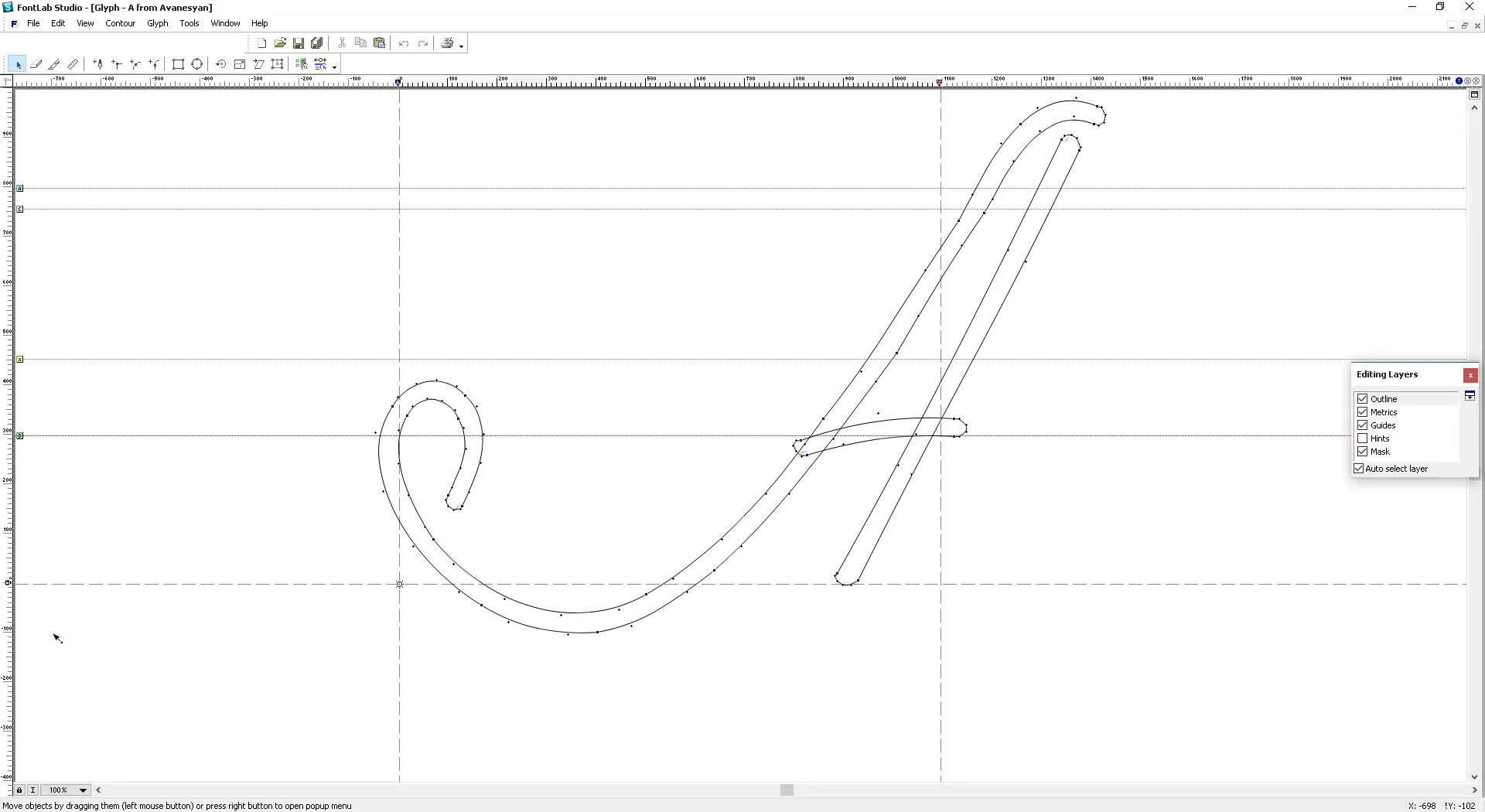Minimize the inner glyph window
The width and height of the screenshot is (1485, 812).
click(x=1451, y=26)
